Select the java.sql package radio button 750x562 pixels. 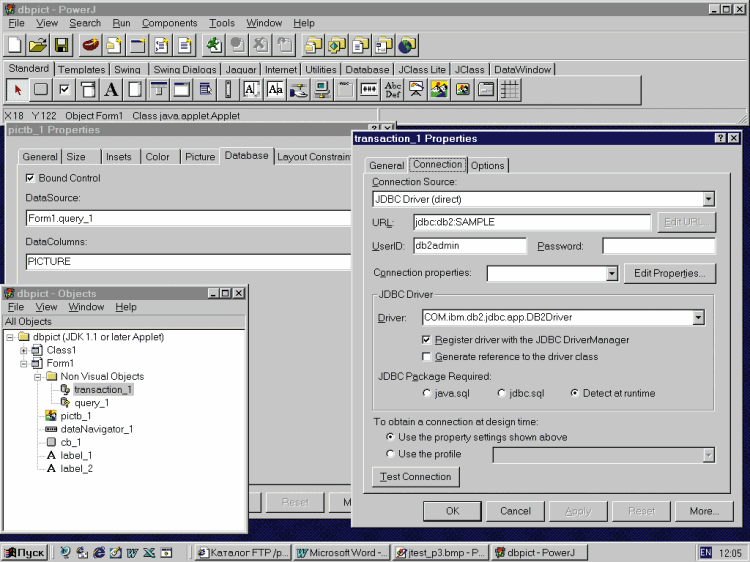[x=428, y=394]
